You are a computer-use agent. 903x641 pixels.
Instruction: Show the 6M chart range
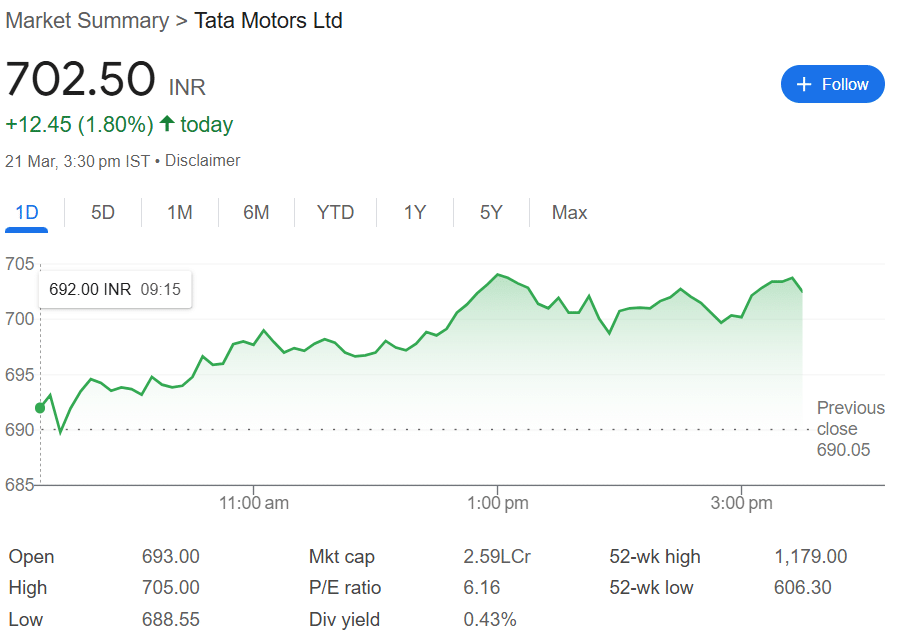pyautogui.click(x=256, y=213)
